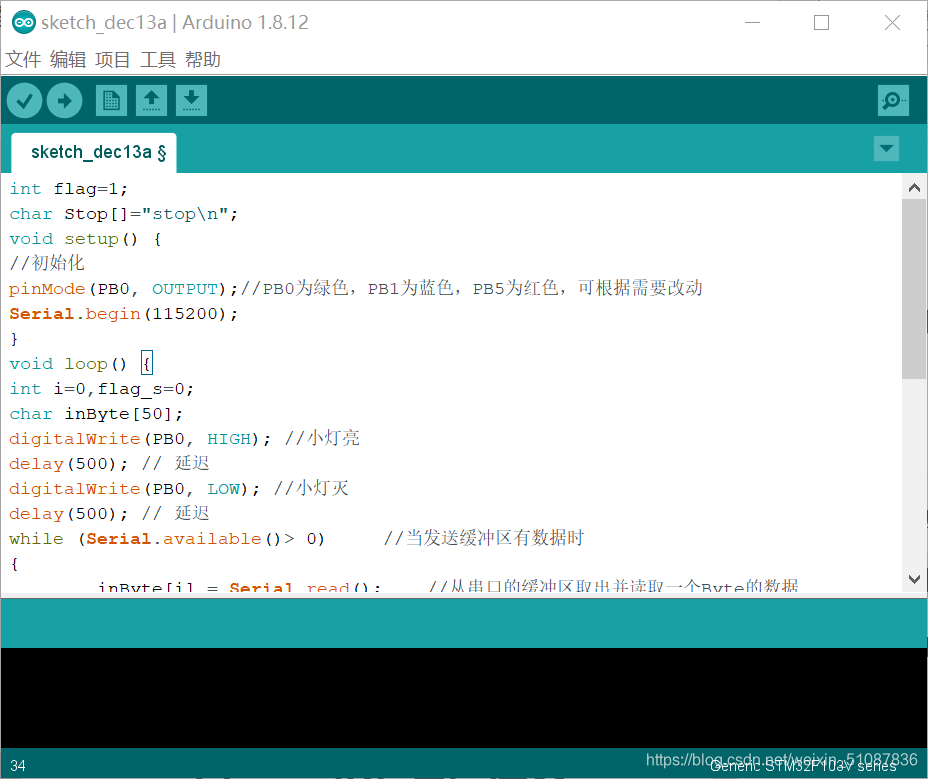Click the teal message status area above the console

point(464,623)
